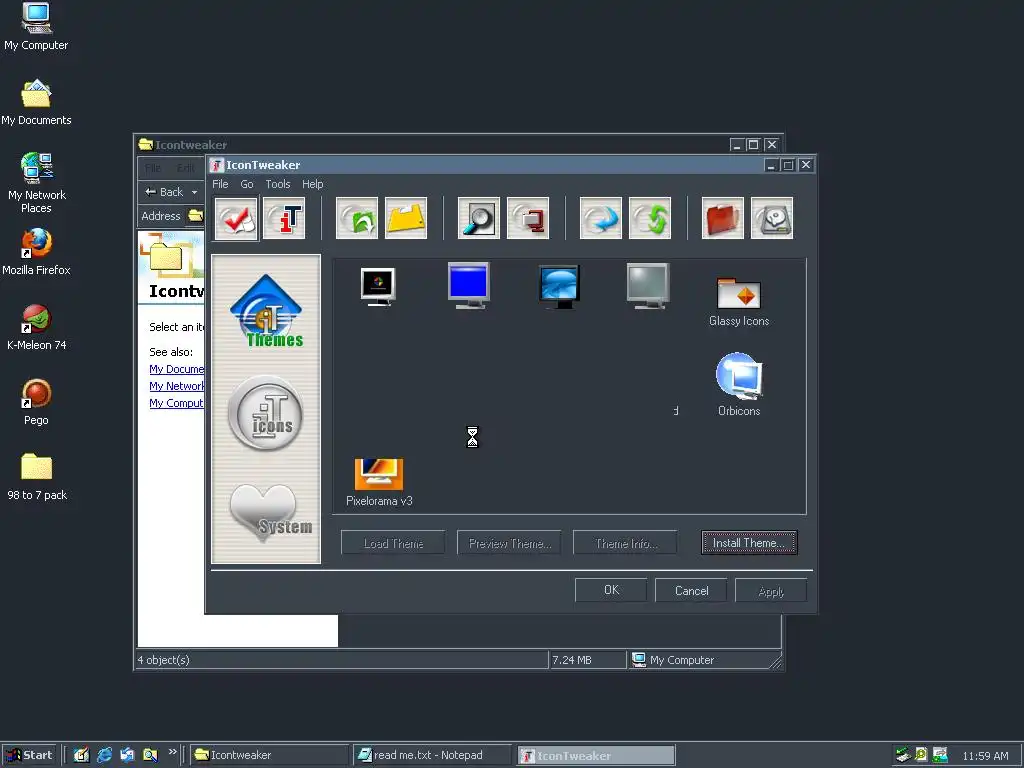Follow the My Documents link in folder window
The image size is (1024, 768).
[x=176, y=369]
